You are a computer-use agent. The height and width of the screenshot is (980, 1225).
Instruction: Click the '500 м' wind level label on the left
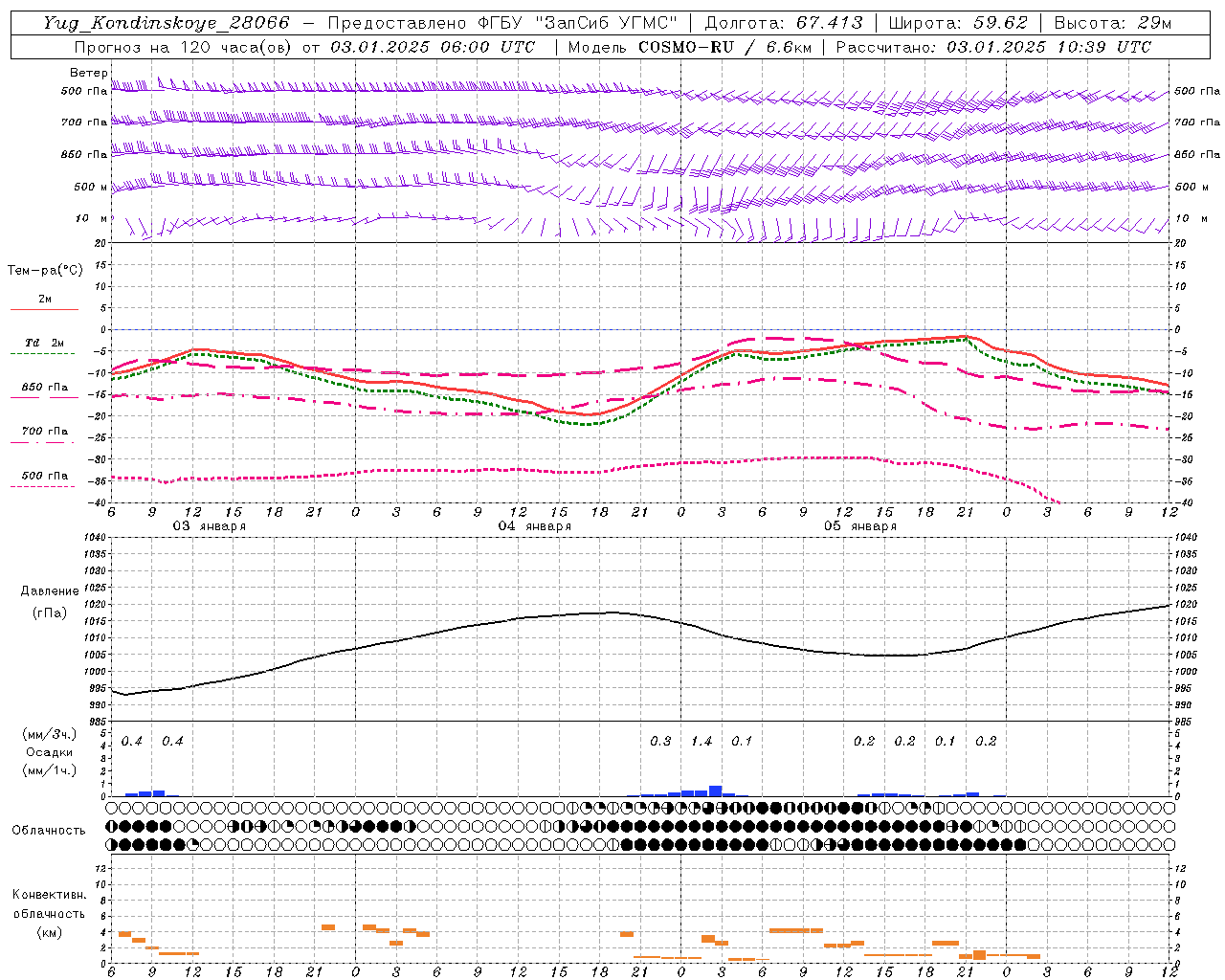91,187
